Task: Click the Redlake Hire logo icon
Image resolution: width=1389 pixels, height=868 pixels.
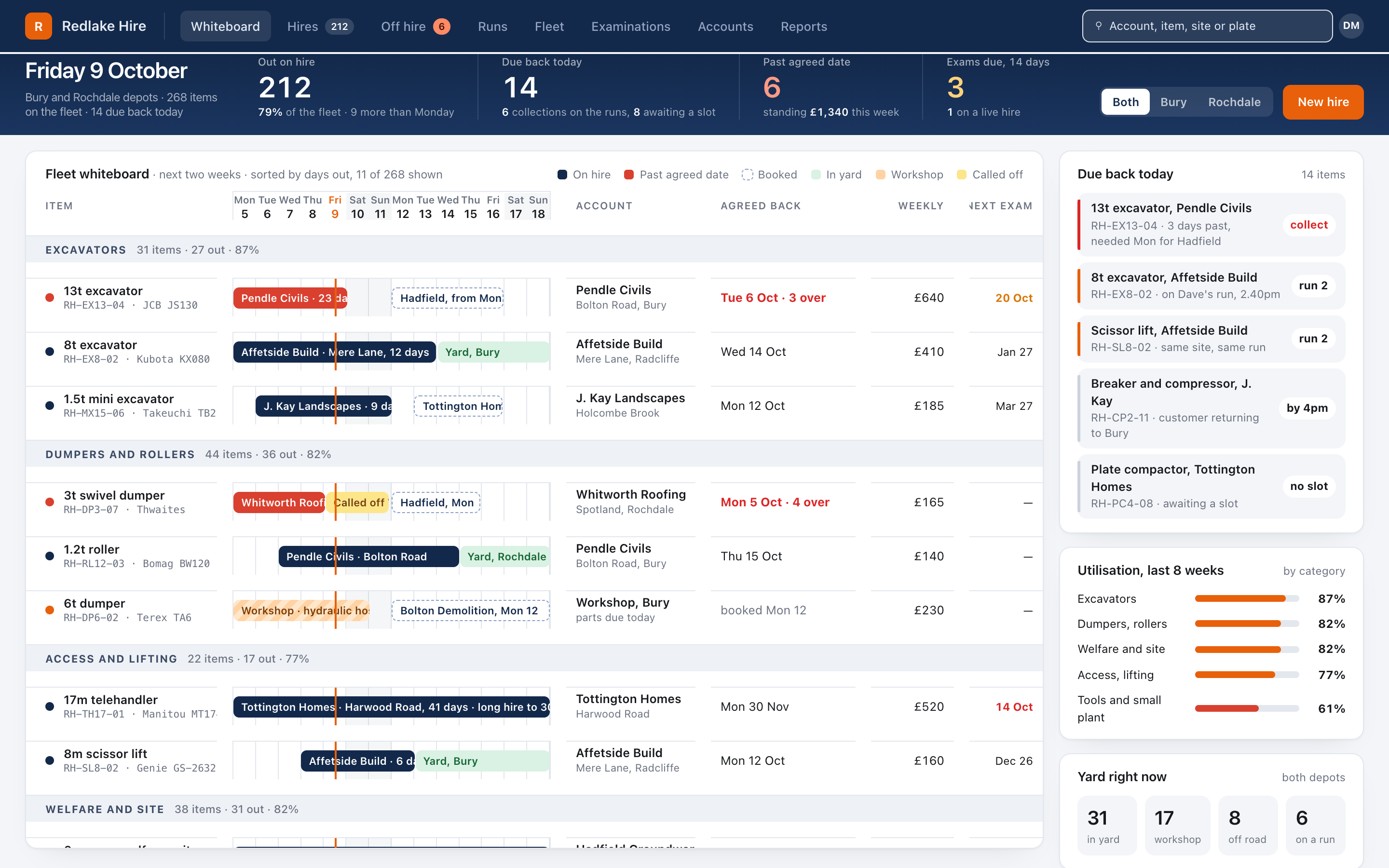Action: 39,26
